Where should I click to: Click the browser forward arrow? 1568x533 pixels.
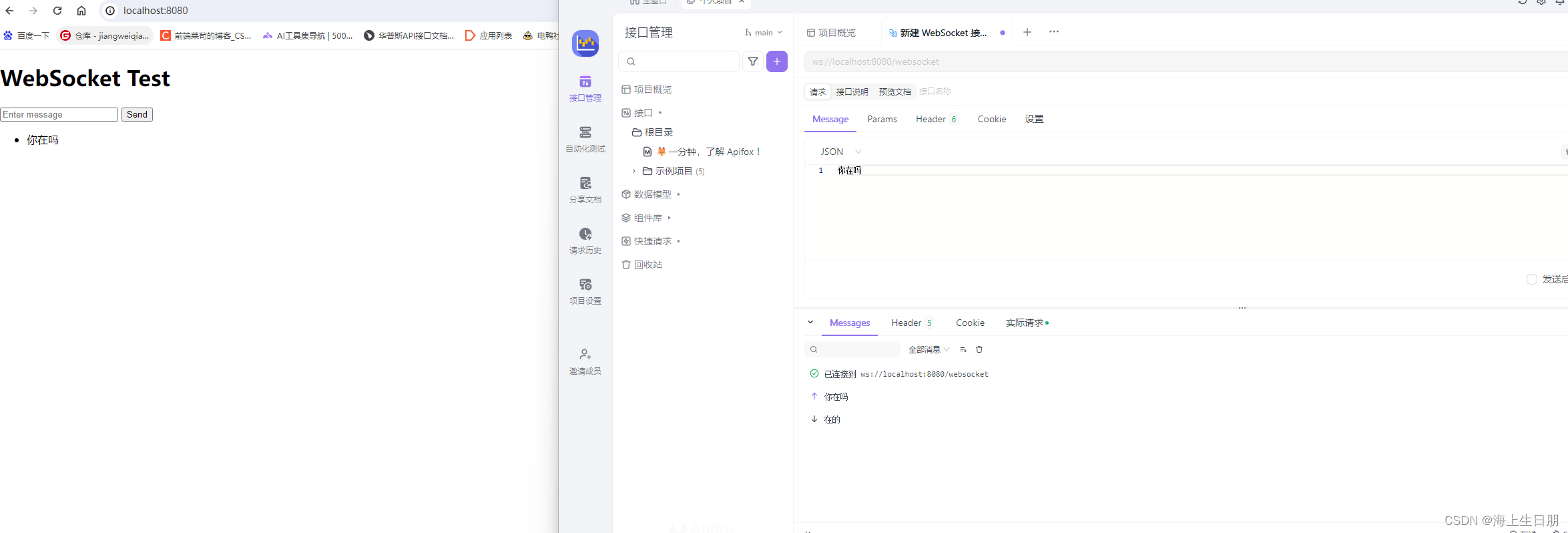[33, 11]
